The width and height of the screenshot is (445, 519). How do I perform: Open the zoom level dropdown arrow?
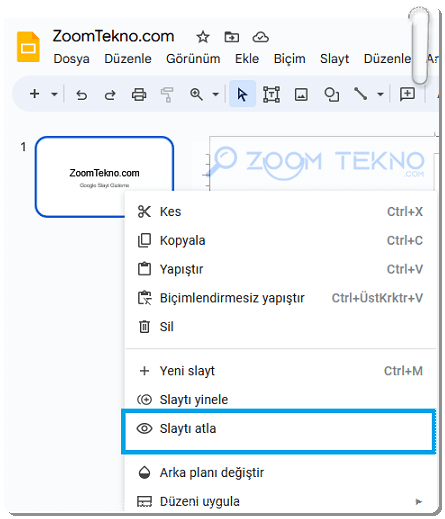click(x=216, y=94)
